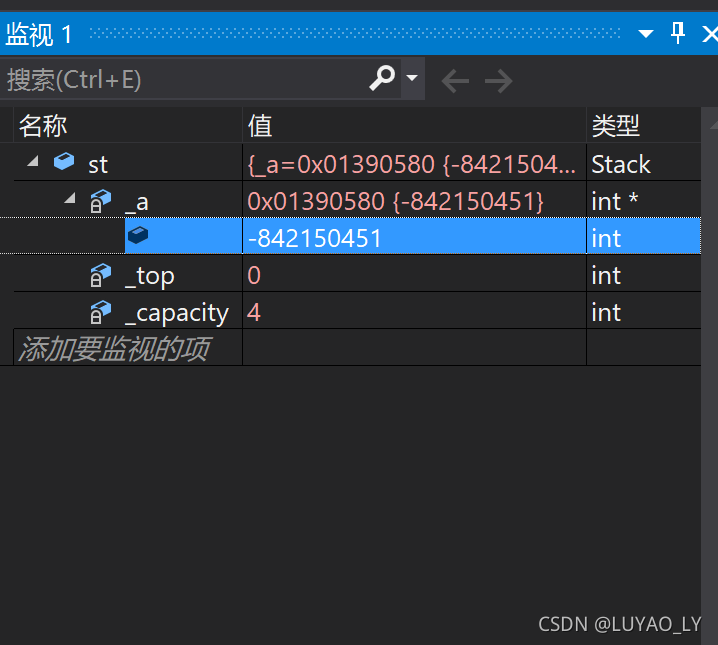This screenshot has height=645, width=718.
Task: Click the 类型 column header
Action: point(615,126)
